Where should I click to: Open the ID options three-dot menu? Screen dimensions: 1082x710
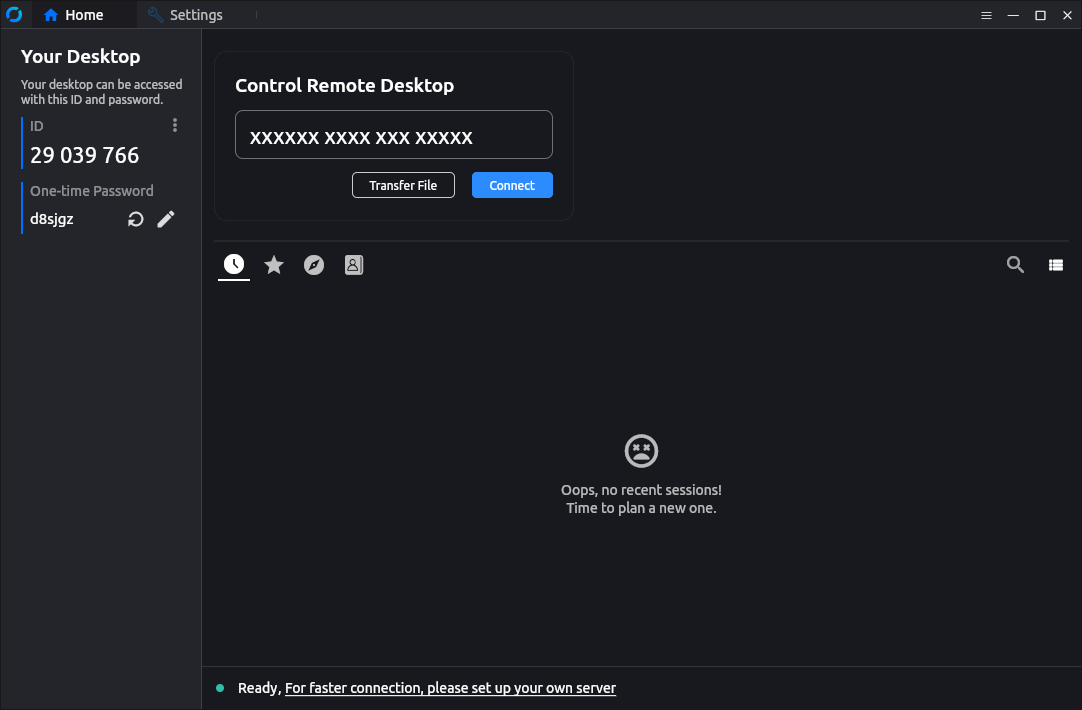pyautogui.click(x=174, y=124)
